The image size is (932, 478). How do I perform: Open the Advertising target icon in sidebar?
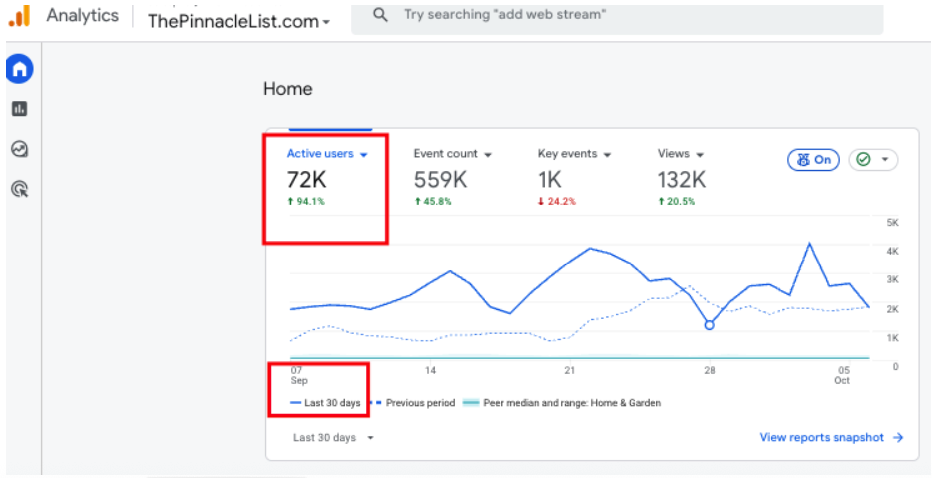19,188
